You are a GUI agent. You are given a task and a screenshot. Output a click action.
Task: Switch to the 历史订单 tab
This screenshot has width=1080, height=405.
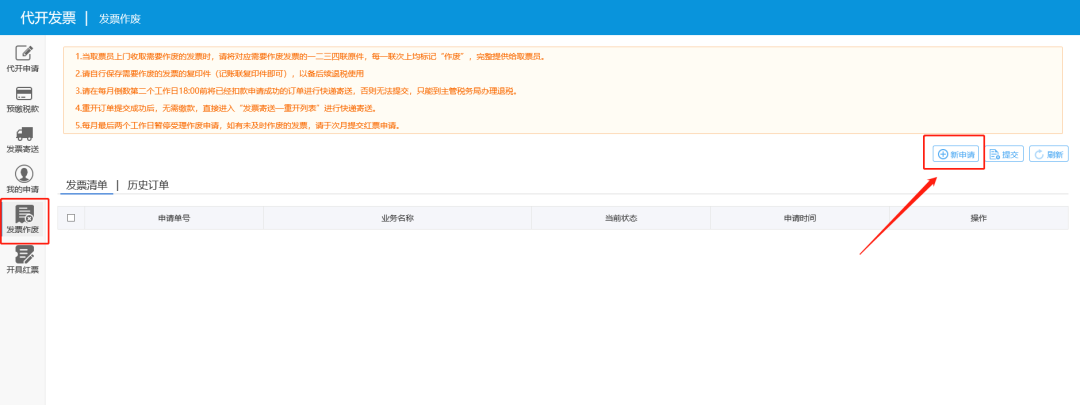[148, 185]
